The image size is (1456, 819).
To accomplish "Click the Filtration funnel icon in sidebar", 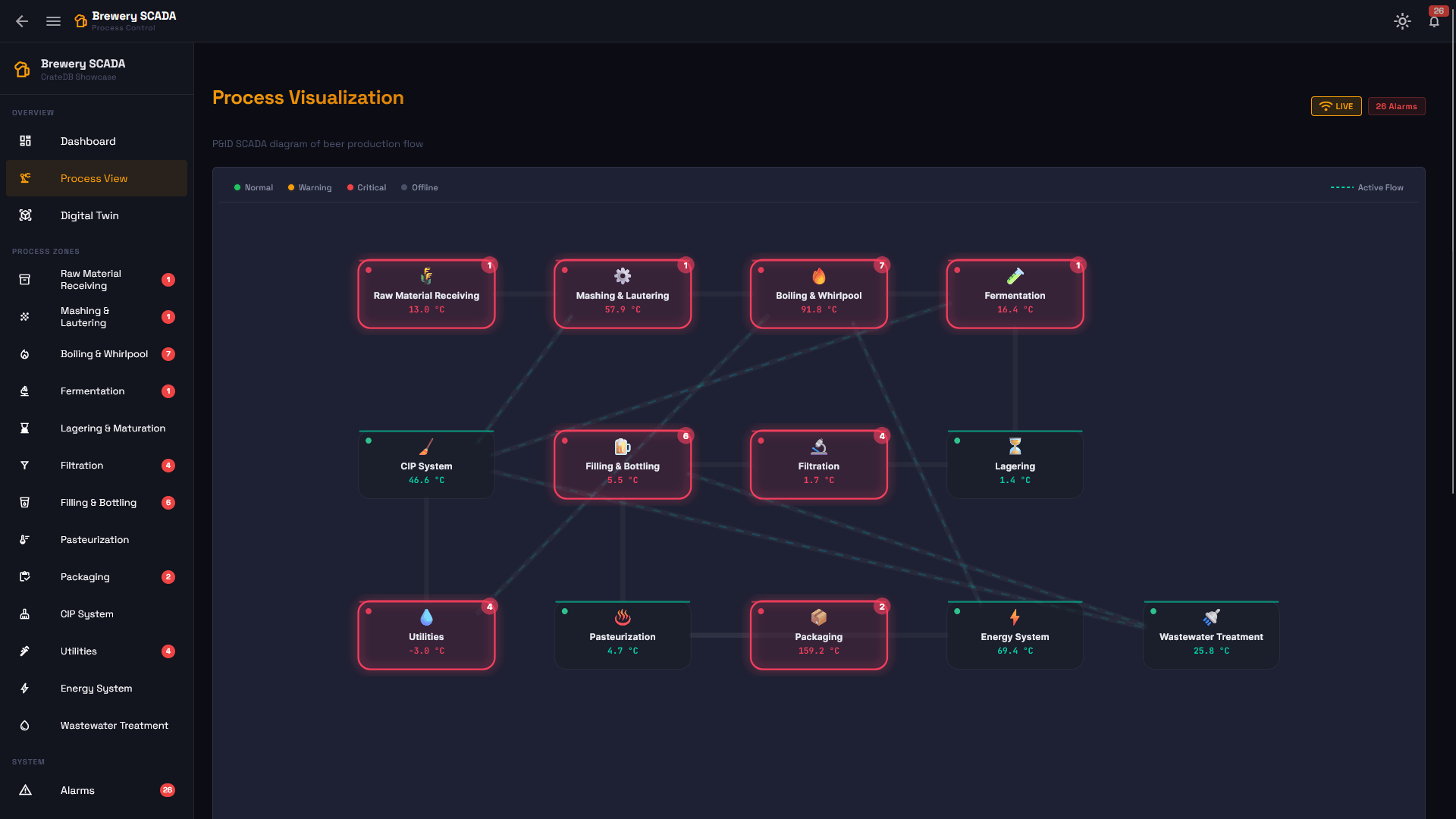I will [x=25, y=466].
